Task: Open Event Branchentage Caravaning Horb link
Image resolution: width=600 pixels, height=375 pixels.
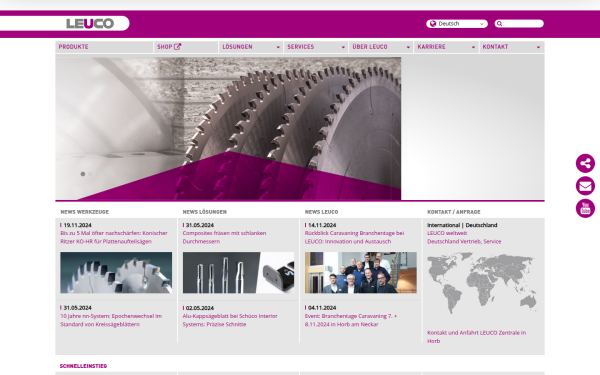Action: [351, 320]
